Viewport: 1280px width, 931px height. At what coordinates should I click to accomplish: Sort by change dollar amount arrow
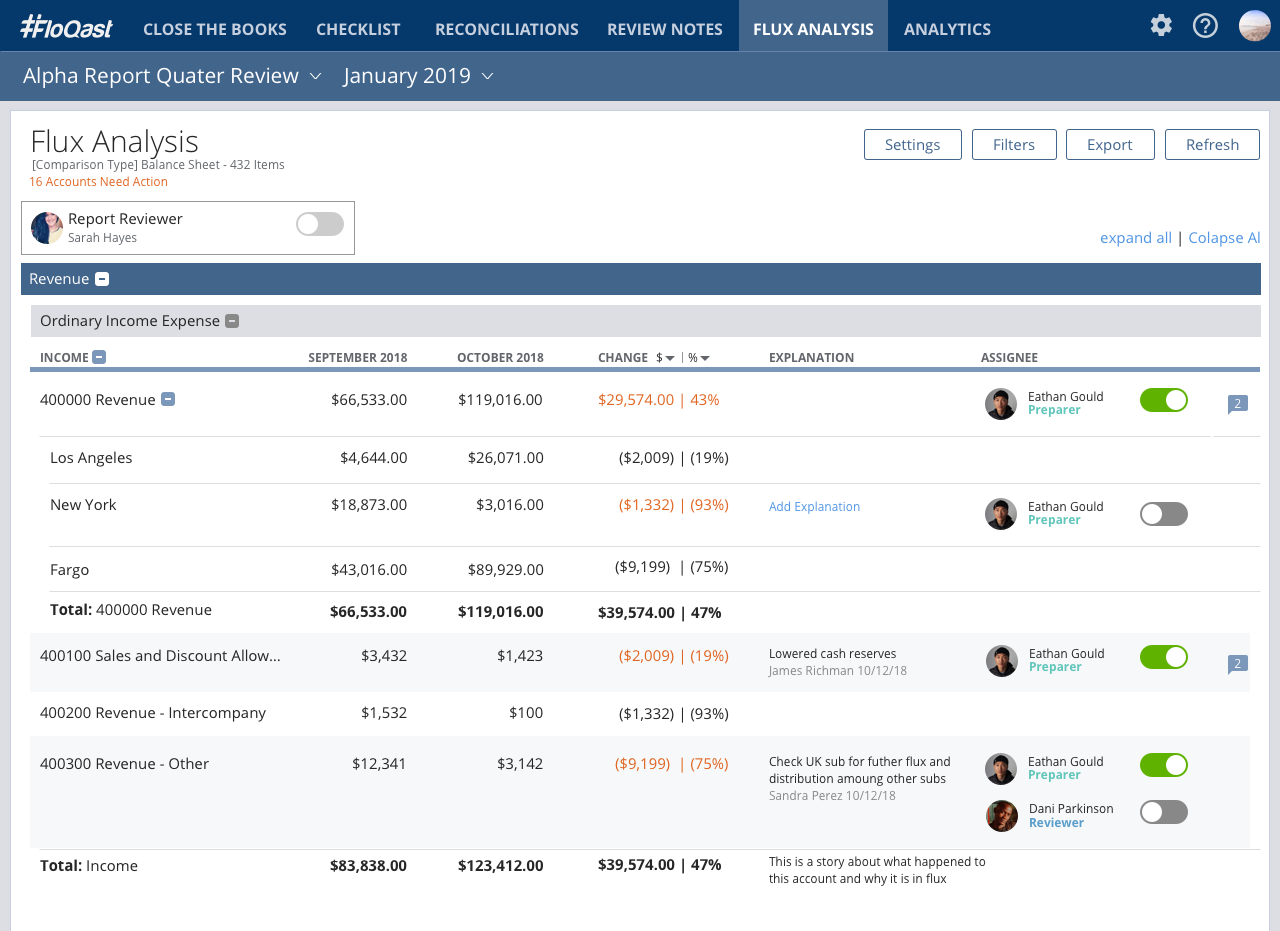click(x=670, y=358)
